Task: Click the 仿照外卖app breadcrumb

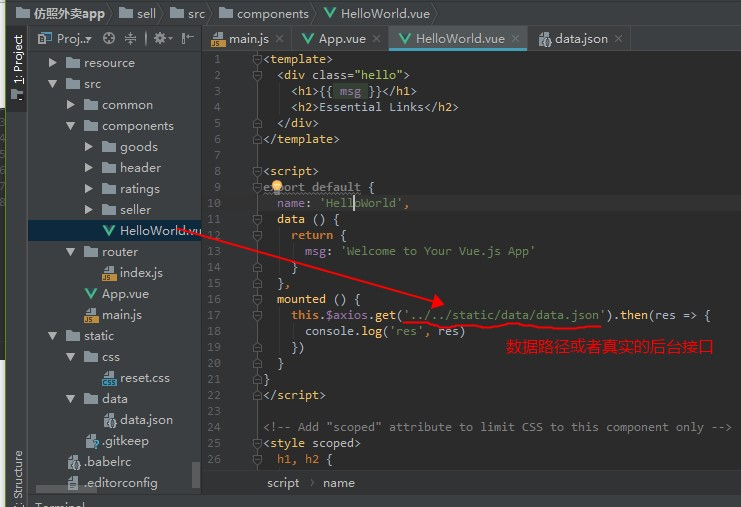Action: pyautogui.click(x=60, y=13)
